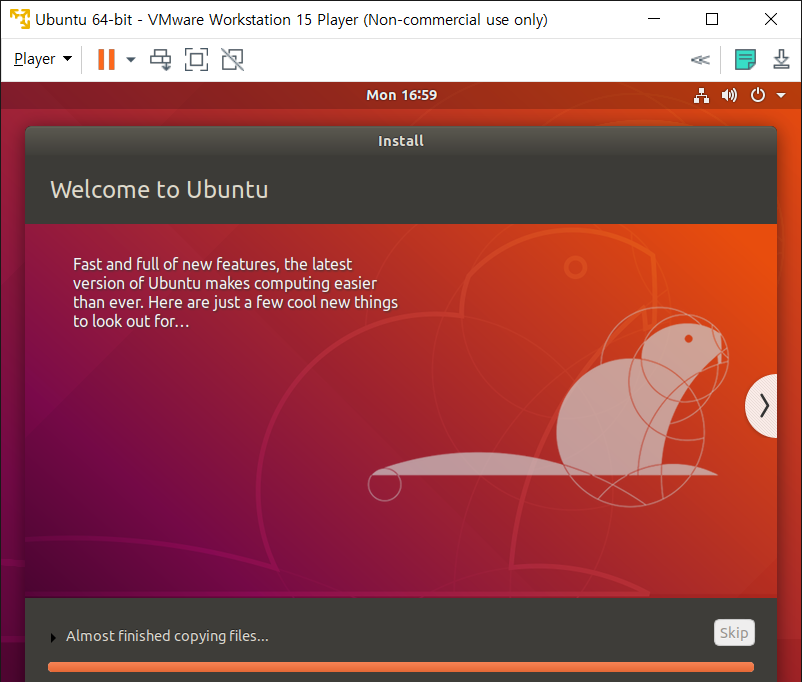
Task: Collapse the VMware toolbar with the double chevron
Action: [x=700, y=60]
